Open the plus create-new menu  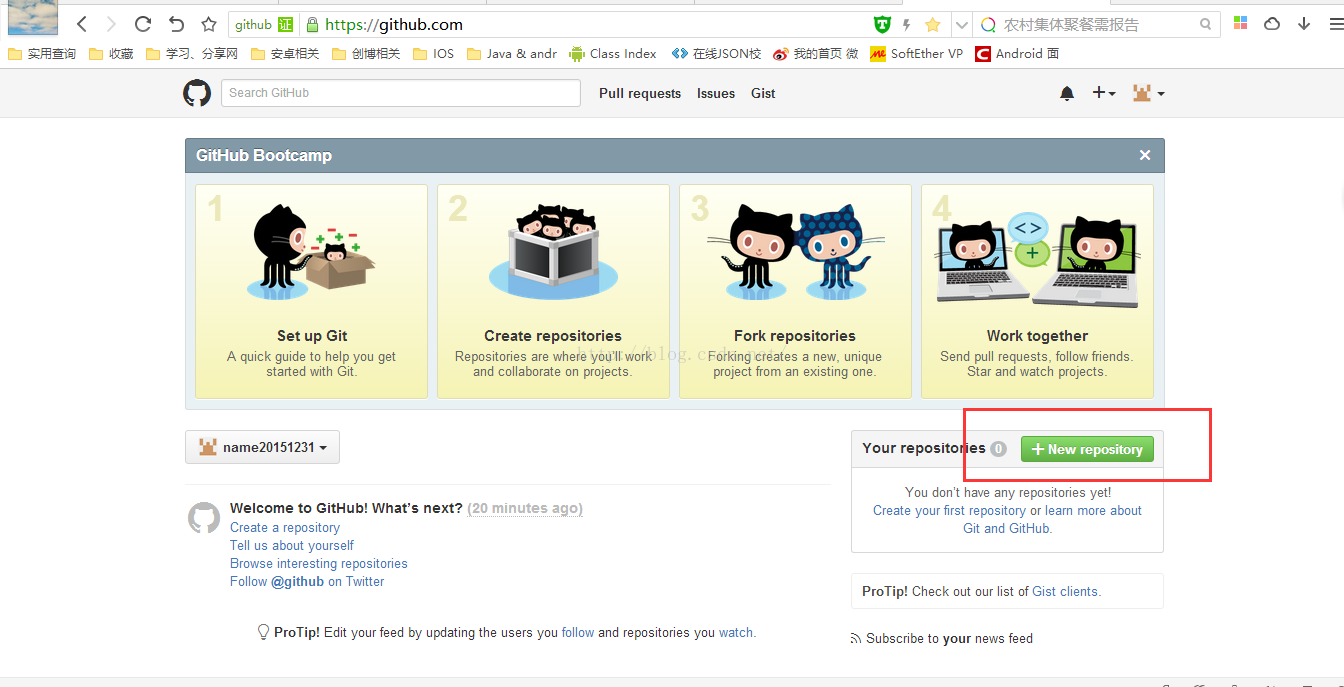(1104, 93)
